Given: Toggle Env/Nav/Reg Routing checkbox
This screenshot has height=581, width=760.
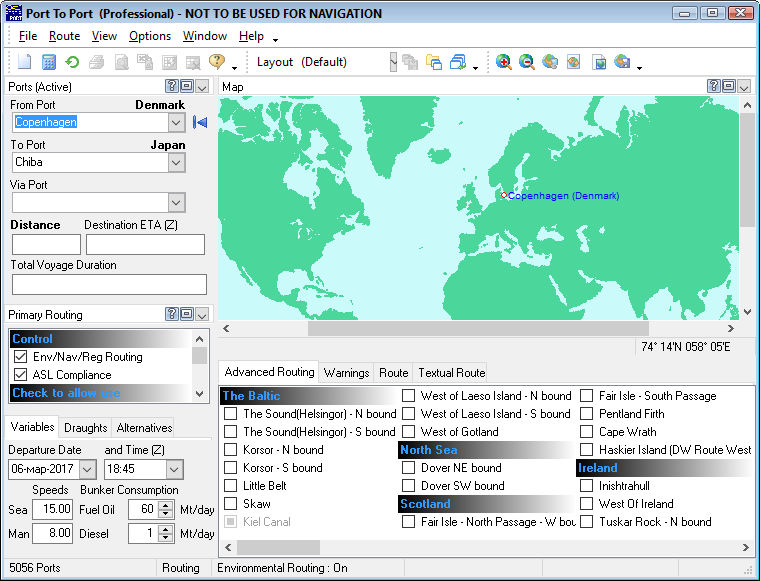Looking at the screenshot, I should click(x=20, y=357).
